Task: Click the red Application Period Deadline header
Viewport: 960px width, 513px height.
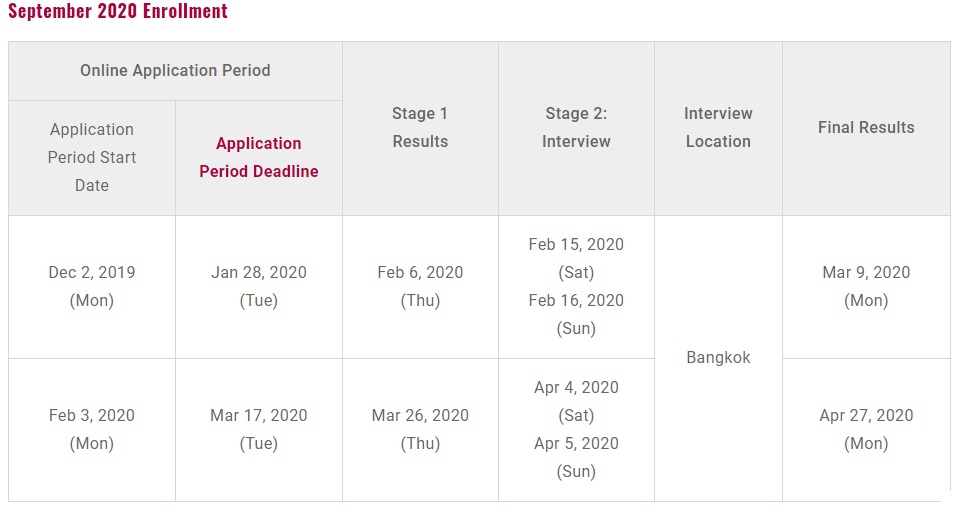Action: (259, 157)
